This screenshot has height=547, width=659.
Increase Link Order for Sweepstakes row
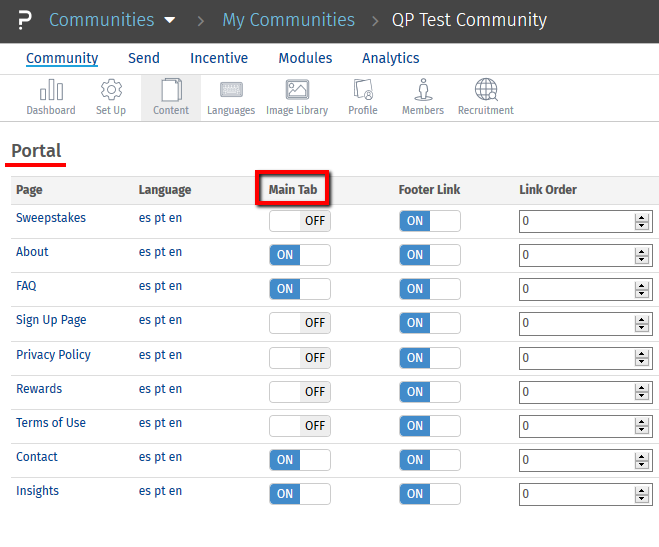pos(642,217)
